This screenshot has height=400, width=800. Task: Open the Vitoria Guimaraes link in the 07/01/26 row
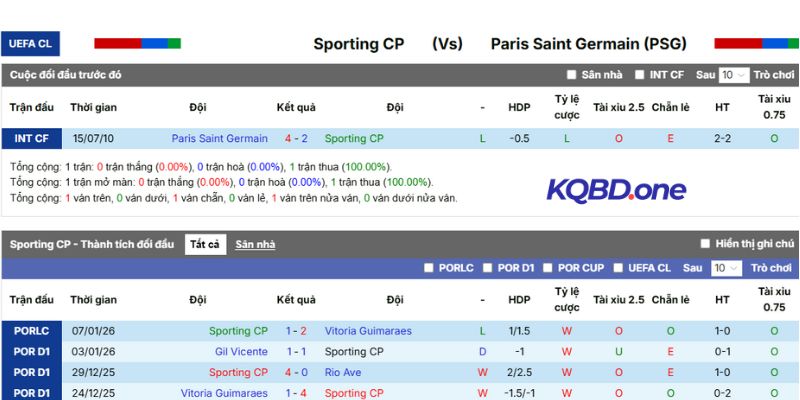coord(367,331)
